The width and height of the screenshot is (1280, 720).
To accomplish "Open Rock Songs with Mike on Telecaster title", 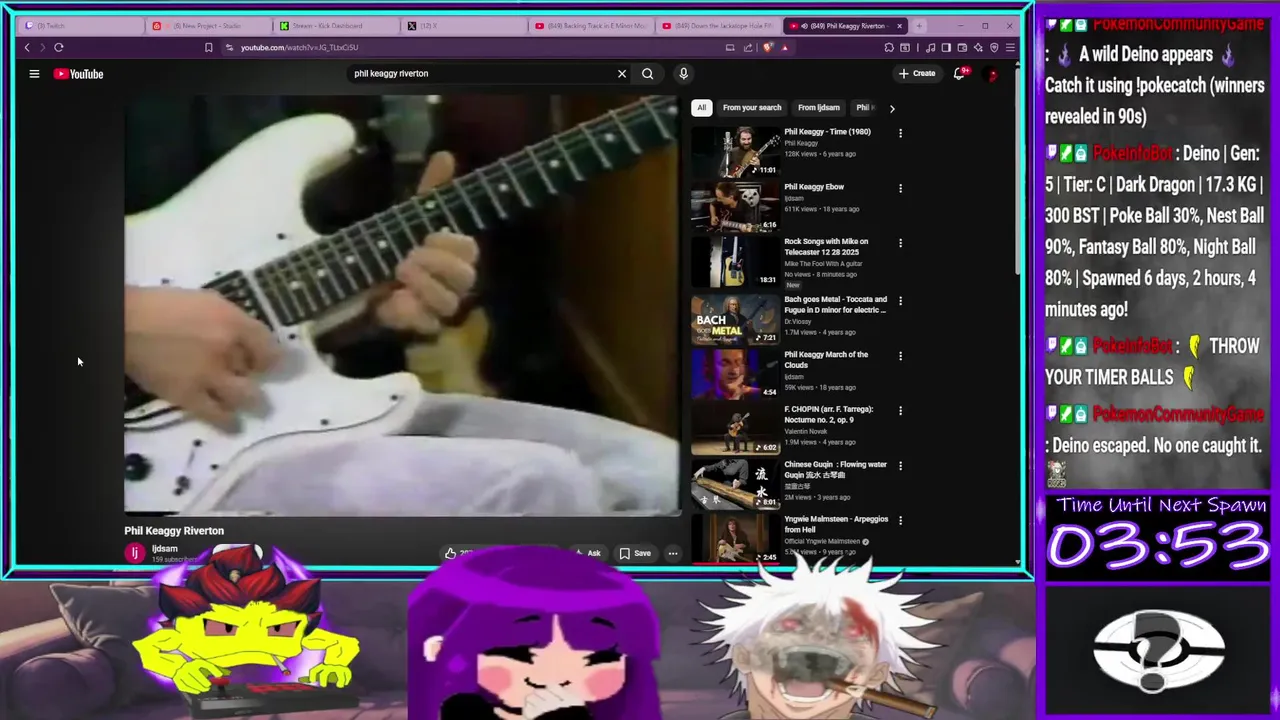I will (x=826, y=247).
